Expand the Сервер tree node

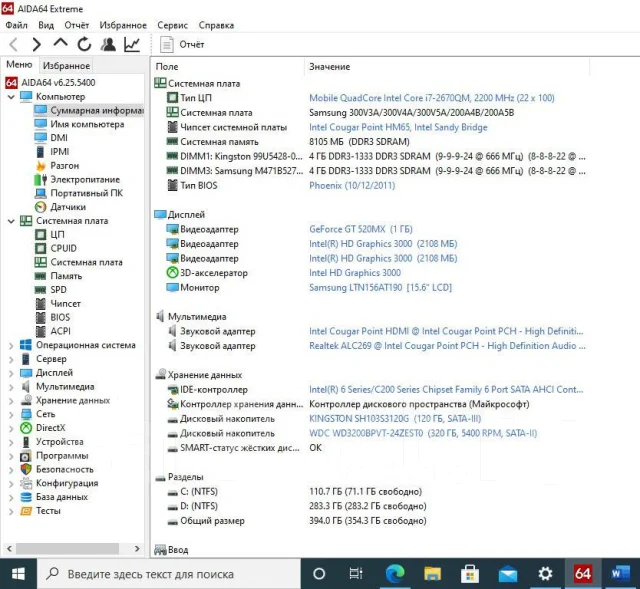point(11,359)
